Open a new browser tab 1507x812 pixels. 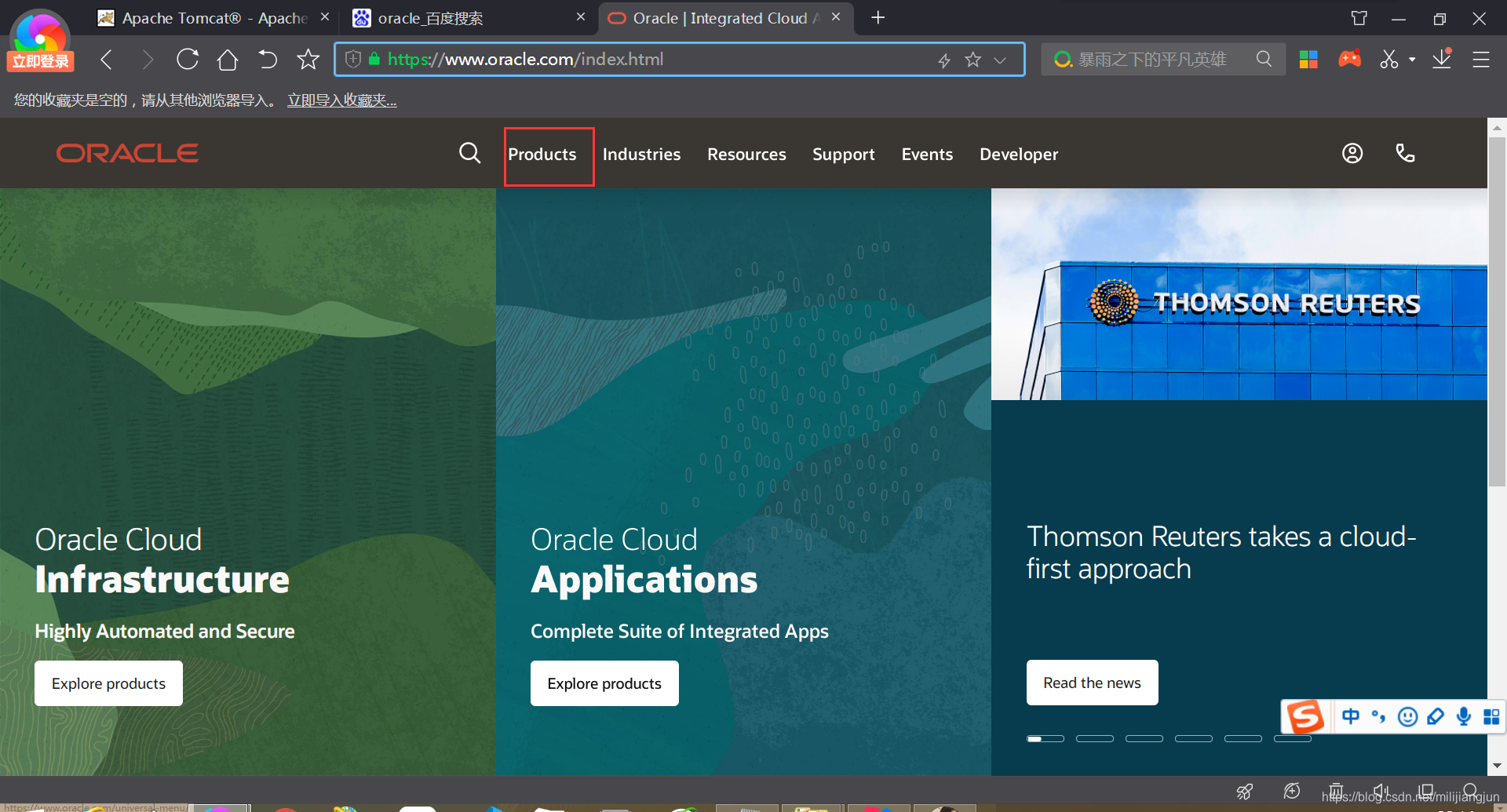pos(878,17)
